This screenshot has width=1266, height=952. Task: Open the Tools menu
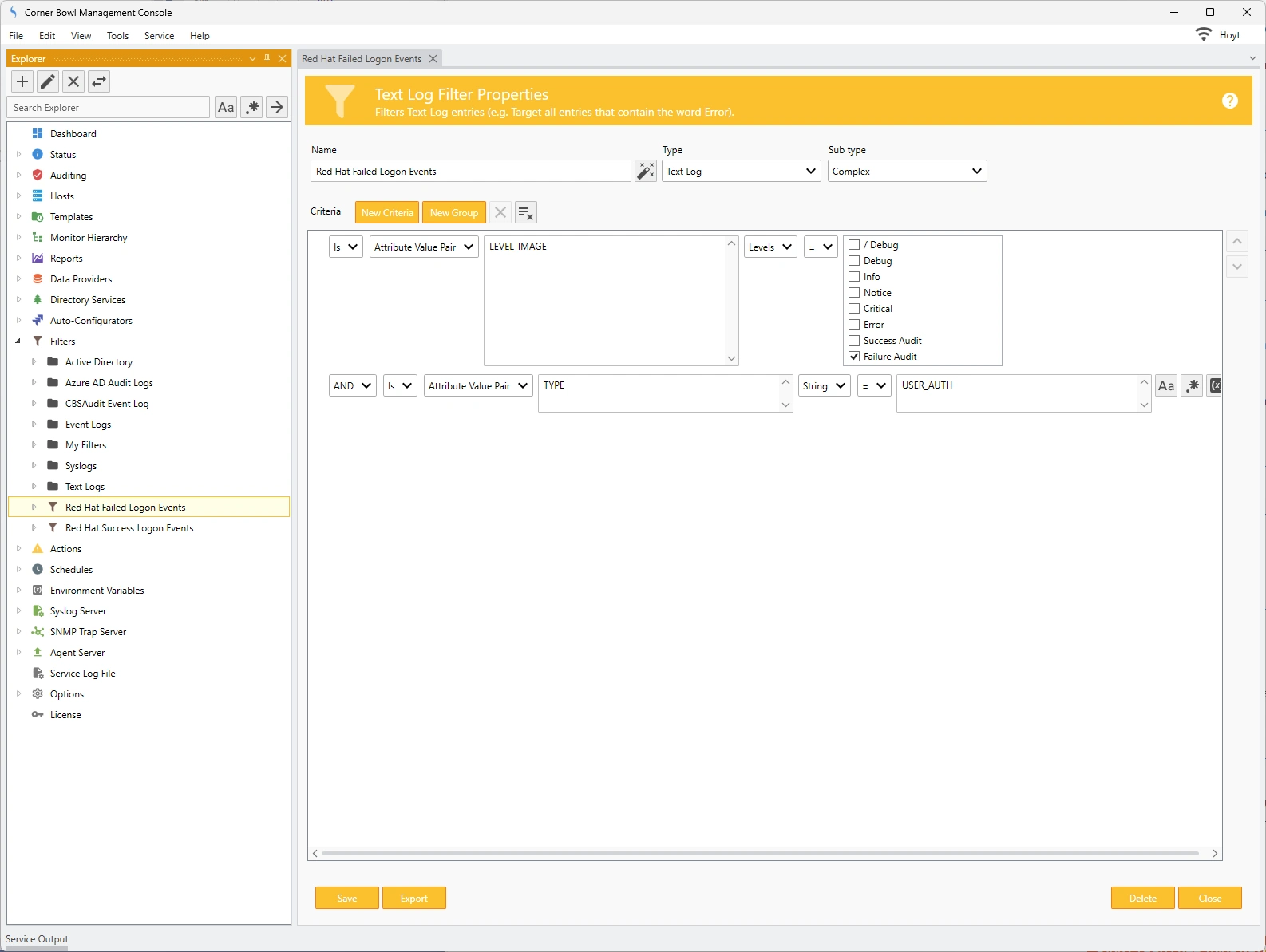click(117, 36)
